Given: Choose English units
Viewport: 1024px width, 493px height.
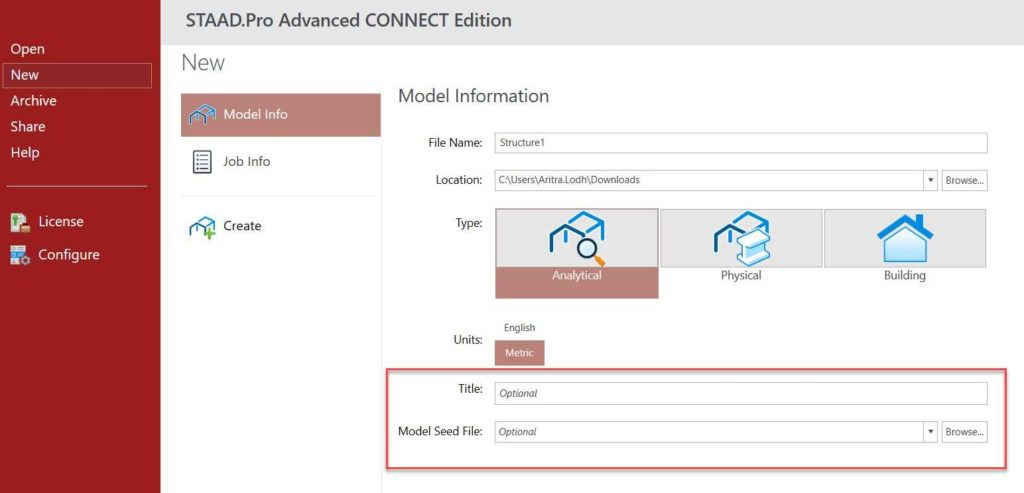Looking at the screenshot, I should [x=519, y=328].
